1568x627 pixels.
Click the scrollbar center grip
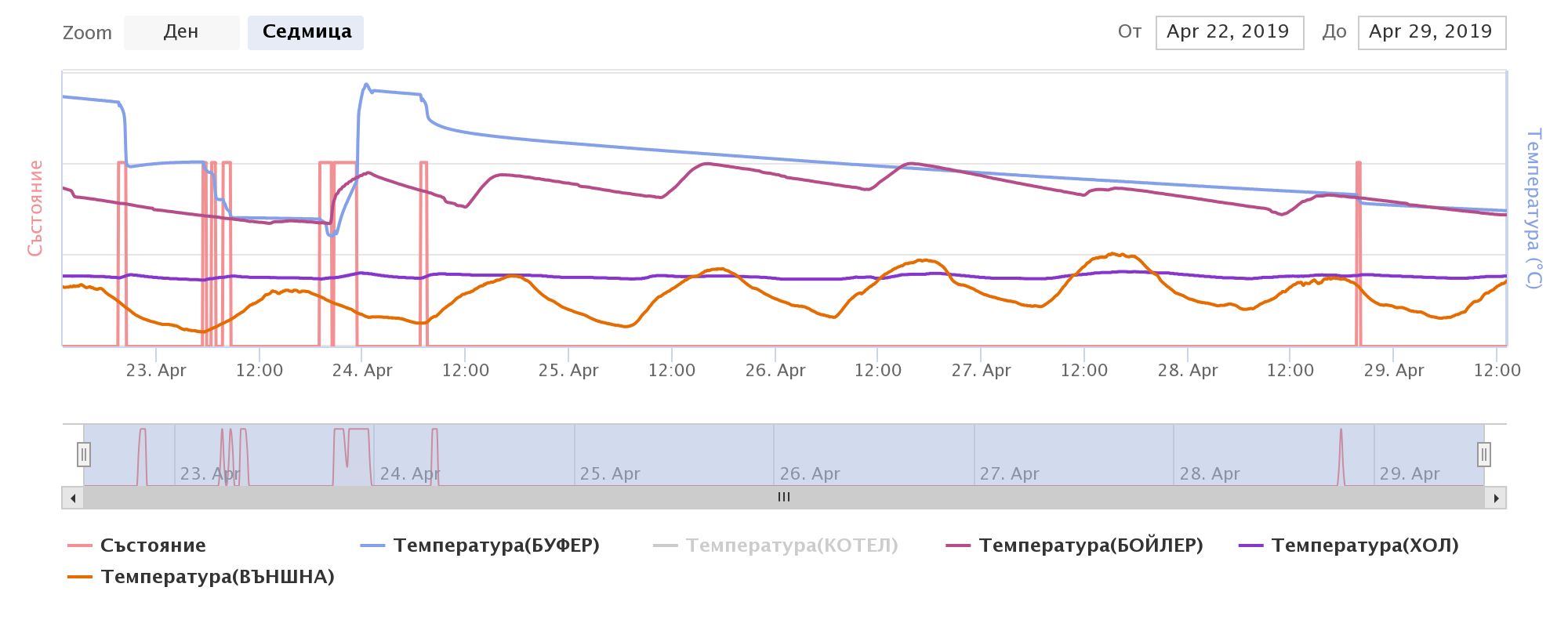783,496
